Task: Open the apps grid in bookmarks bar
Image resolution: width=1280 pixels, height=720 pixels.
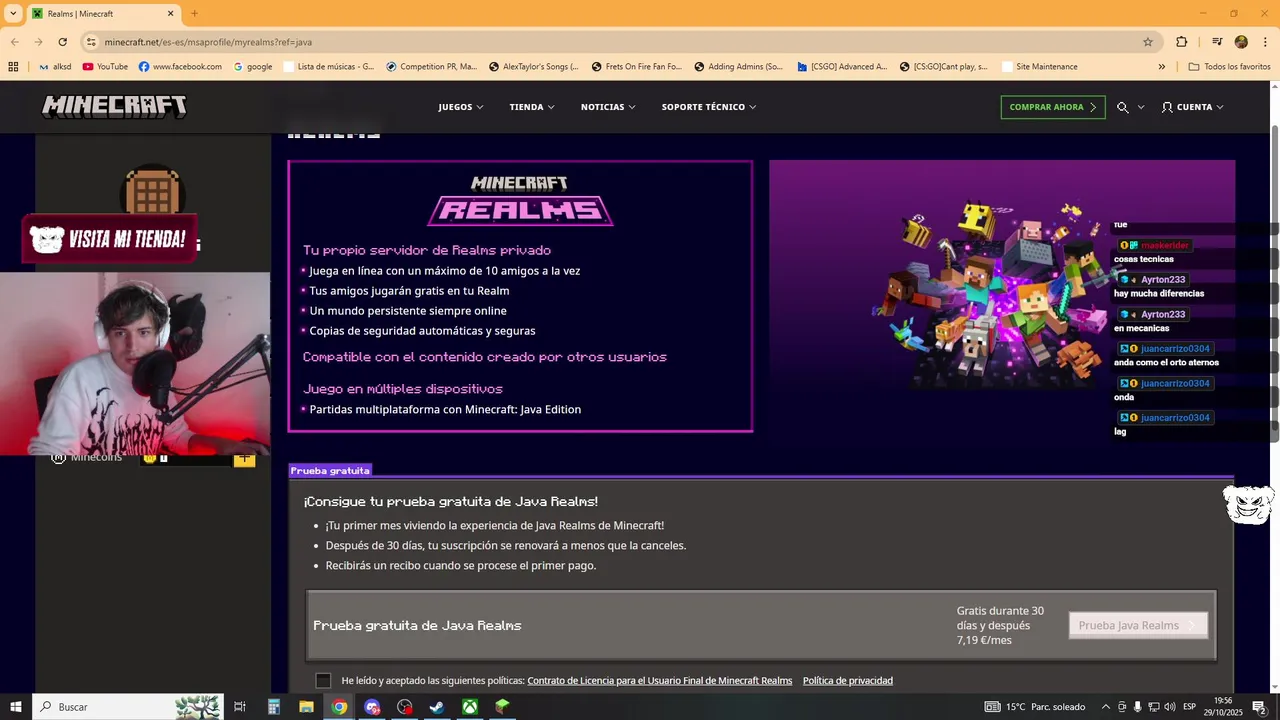Action: (x=13, y=67)
